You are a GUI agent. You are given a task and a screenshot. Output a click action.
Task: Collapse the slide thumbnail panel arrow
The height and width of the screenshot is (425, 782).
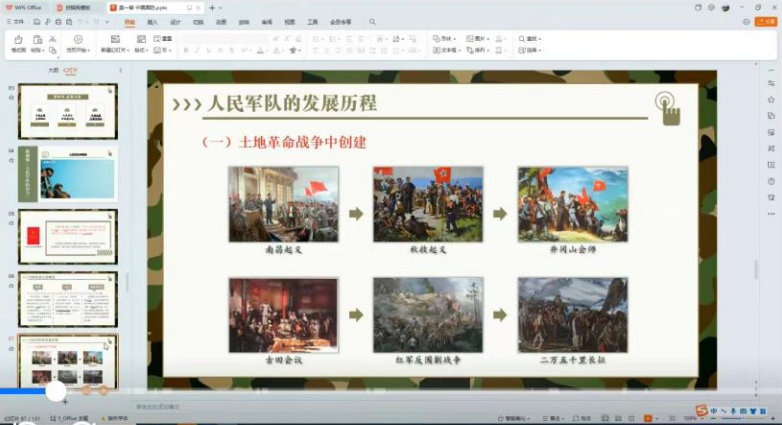121,70
